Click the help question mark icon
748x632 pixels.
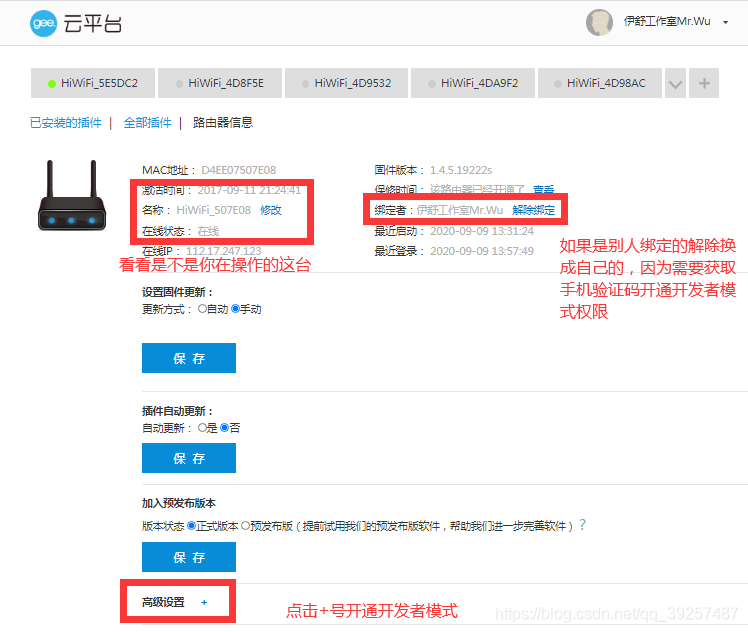[582, 525]
